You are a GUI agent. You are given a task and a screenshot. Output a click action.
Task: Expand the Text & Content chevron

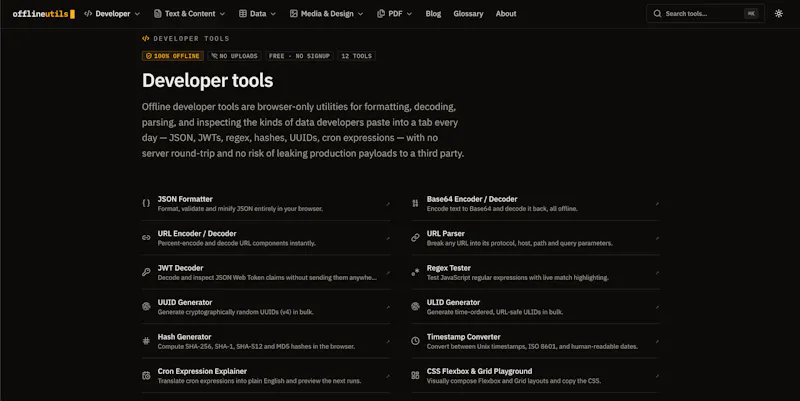tap(222, 14)
